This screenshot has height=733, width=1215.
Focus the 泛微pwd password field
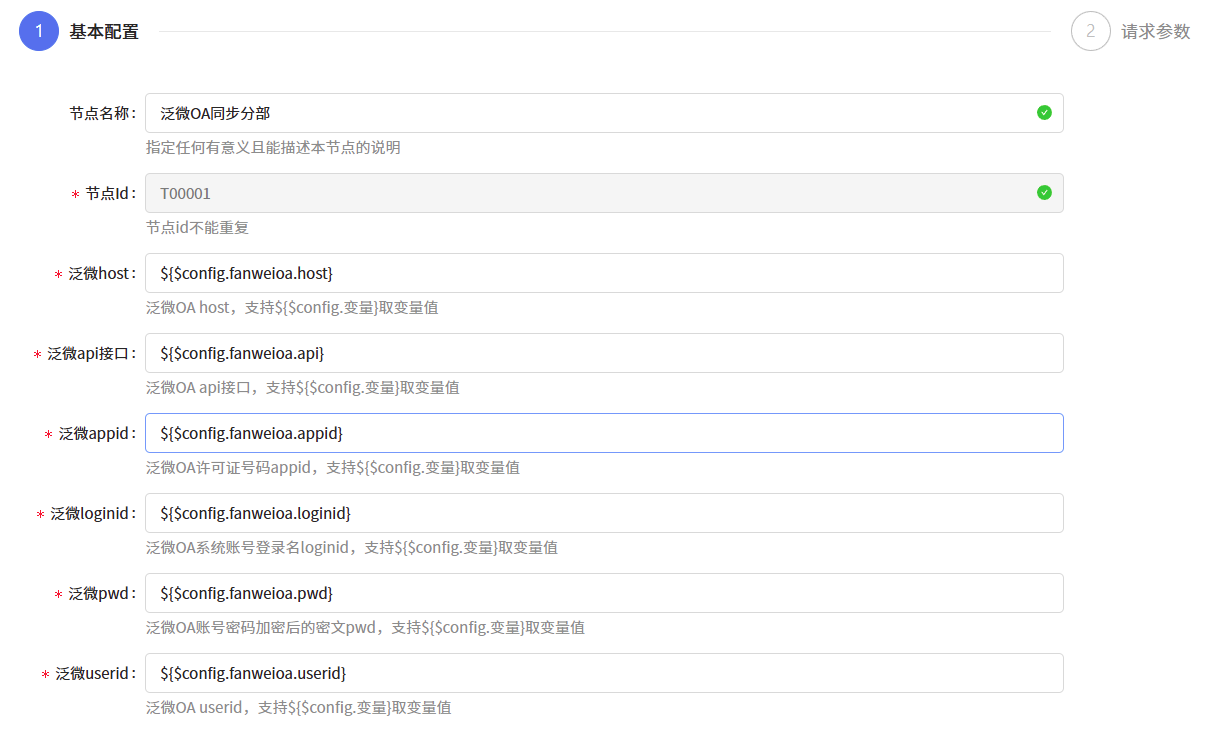pyautogui.click(x=600, y=592)
